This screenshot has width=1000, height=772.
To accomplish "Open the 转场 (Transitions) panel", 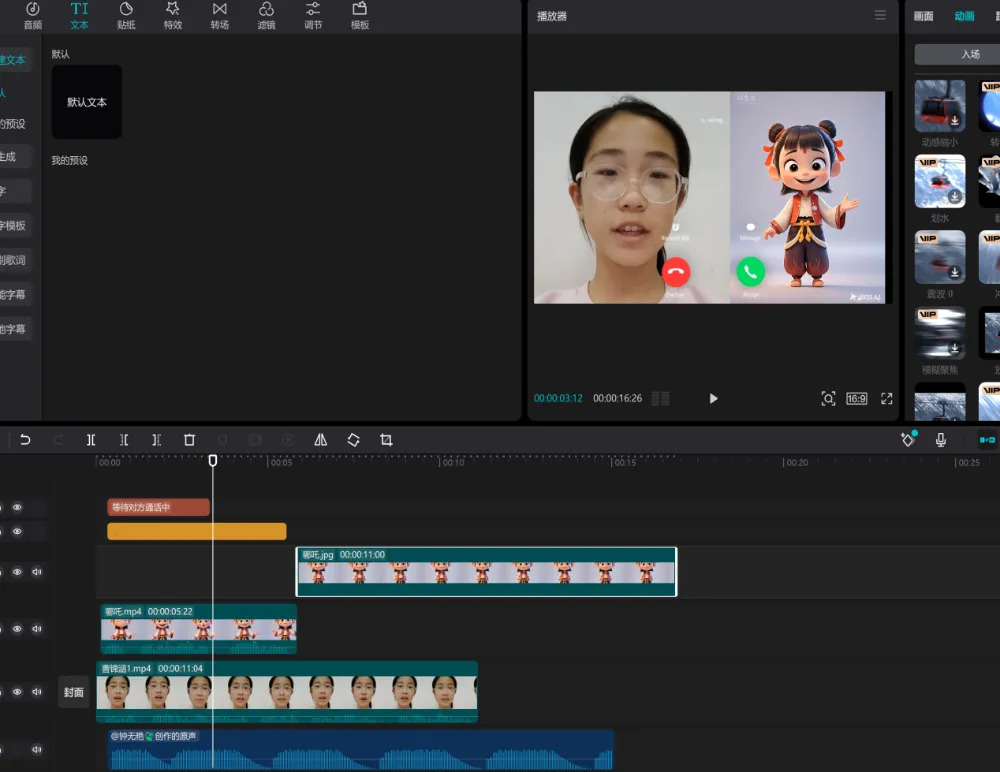I will coord(219,15).
